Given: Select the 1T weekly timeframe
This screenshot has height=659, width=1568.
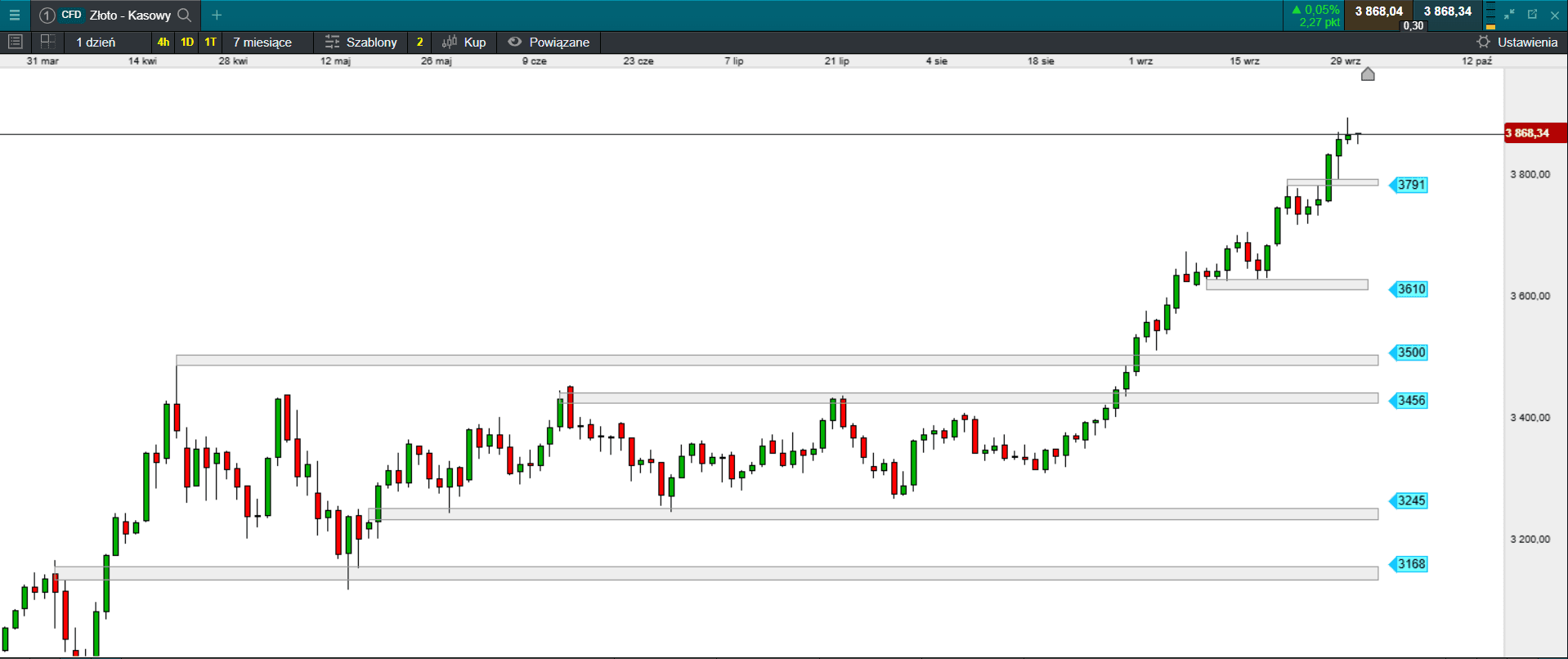Looking at the screenshot, I should (210, 42).
